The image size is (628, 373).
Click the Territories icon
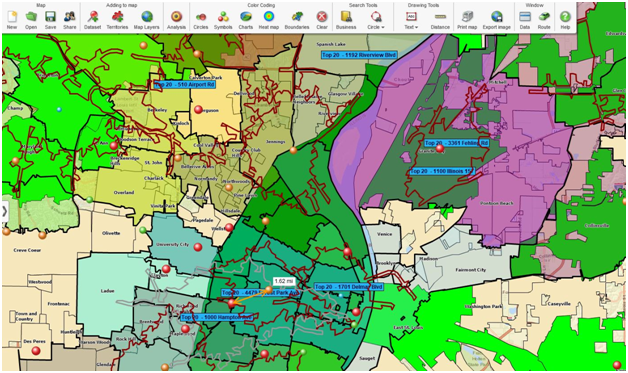(x=117, y=20)
